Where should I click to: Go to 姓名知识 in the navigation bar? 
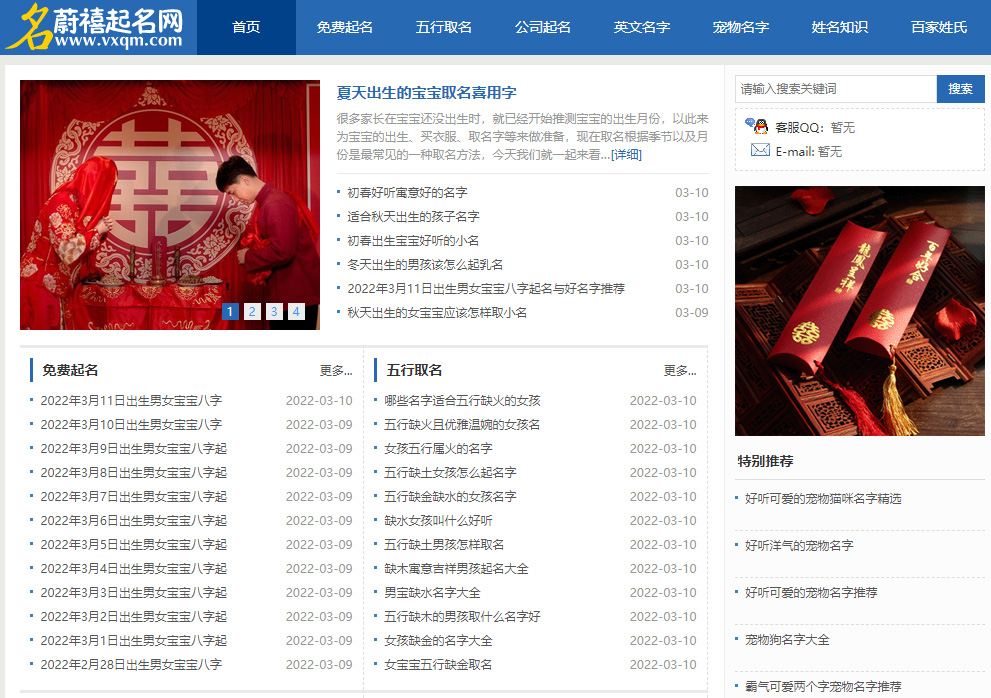point(840,27)
